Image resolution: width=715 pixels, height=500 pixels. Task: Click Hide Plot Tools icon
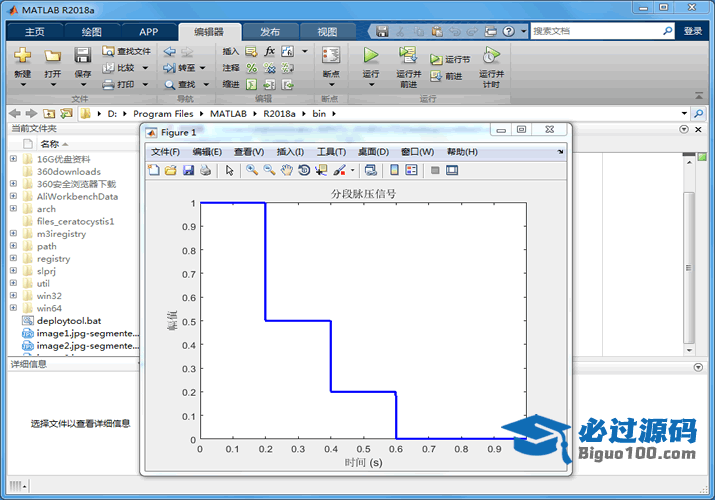tap(435, 170)
